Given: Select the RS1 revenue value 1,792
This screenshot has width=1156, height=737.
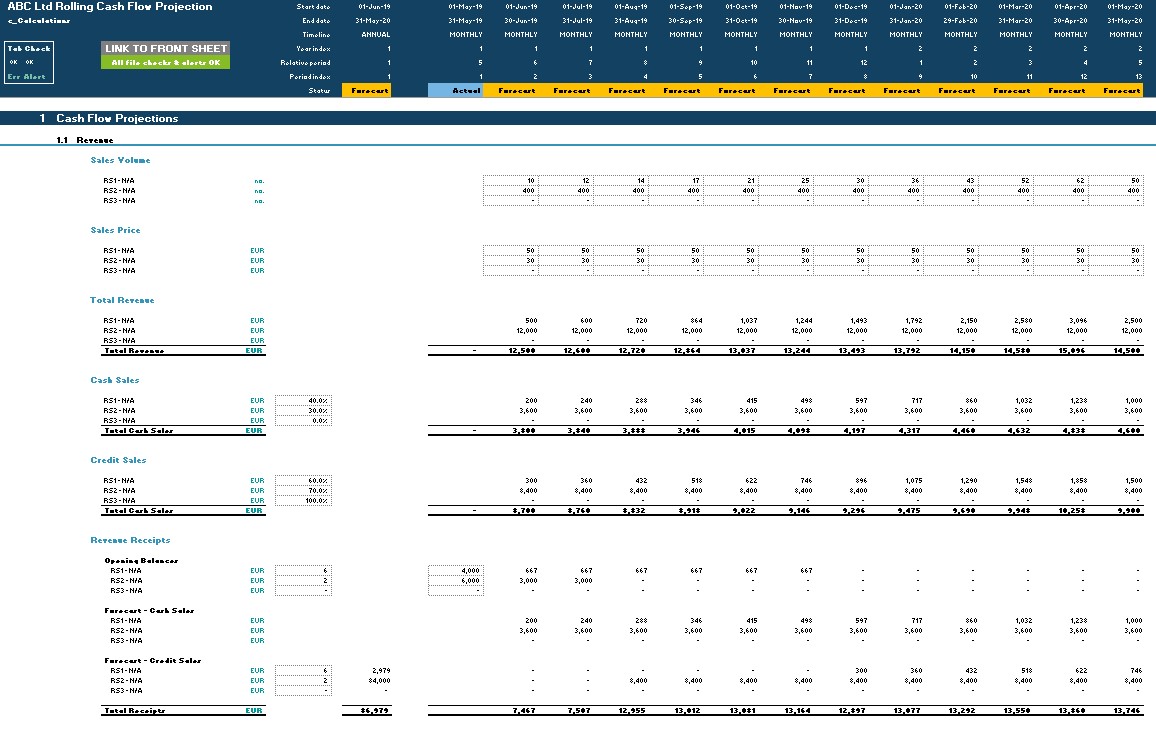Looking at the screenshot, I should 912,321.
